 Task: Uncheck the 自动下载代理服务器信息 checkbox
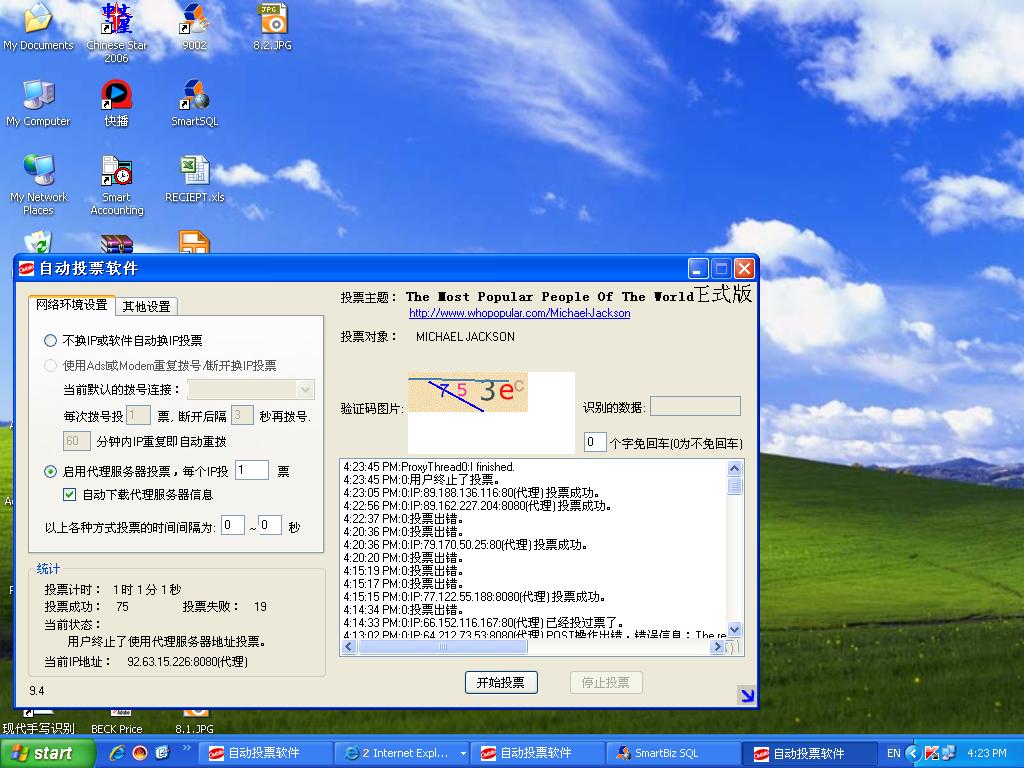click(69, 494)
